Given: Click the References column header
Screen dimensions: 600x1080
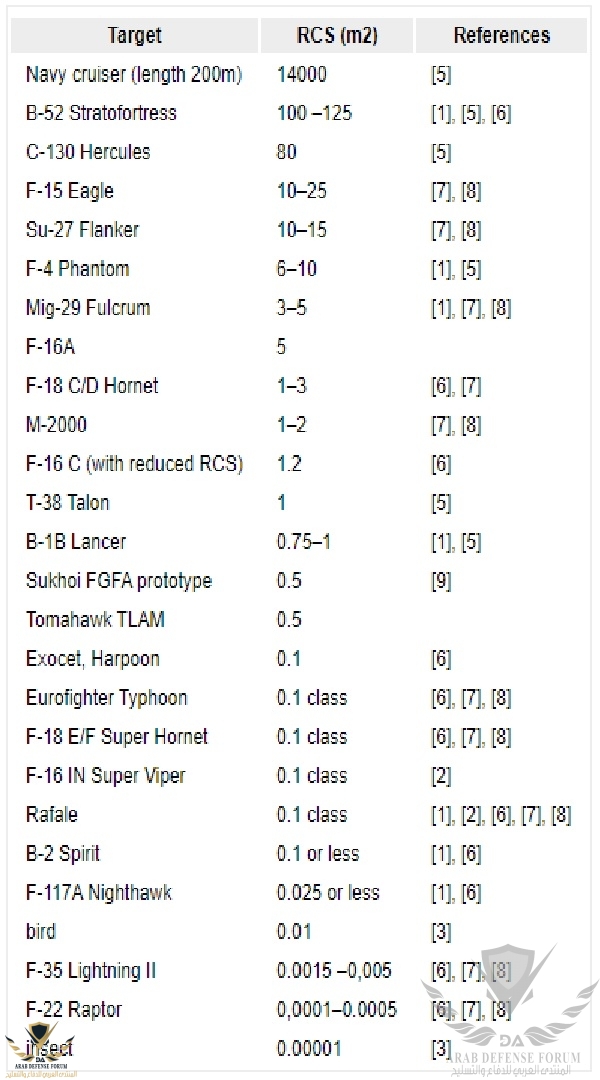Looking at the screenshot, I should [x=501, y=35].
